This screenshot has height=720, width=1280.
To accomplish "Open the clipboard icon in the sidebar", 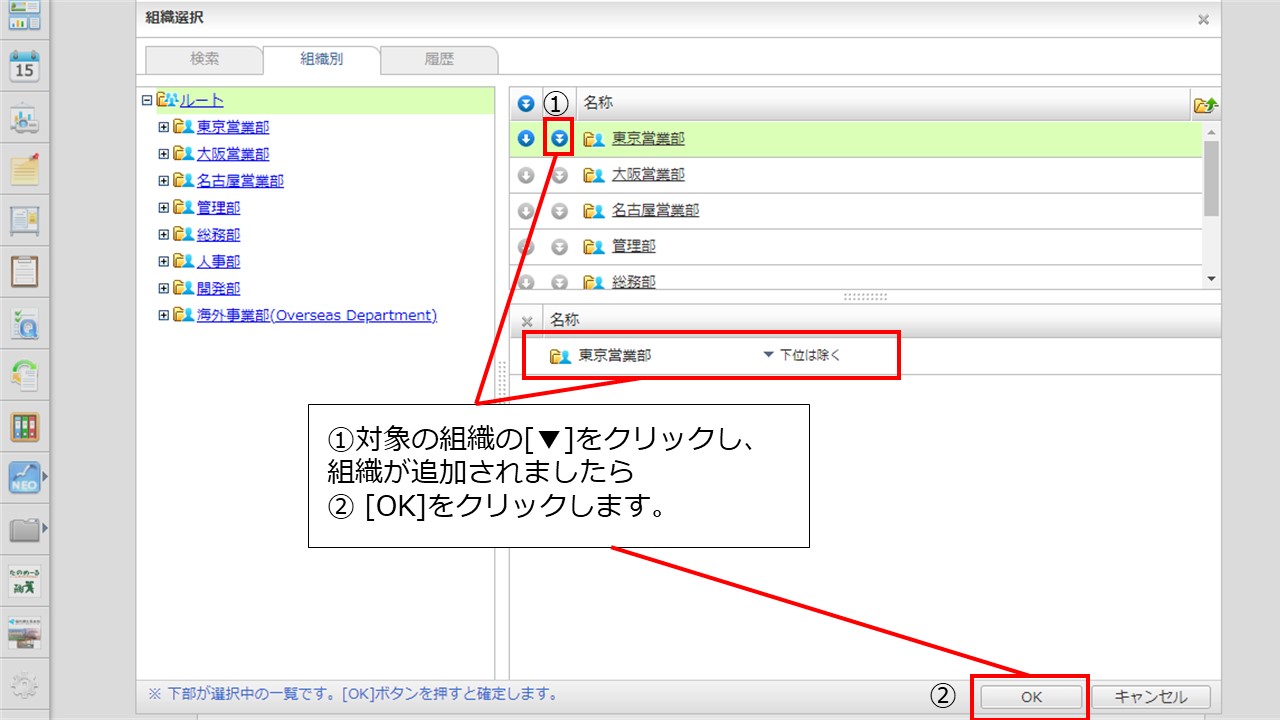I will [24, 272].
